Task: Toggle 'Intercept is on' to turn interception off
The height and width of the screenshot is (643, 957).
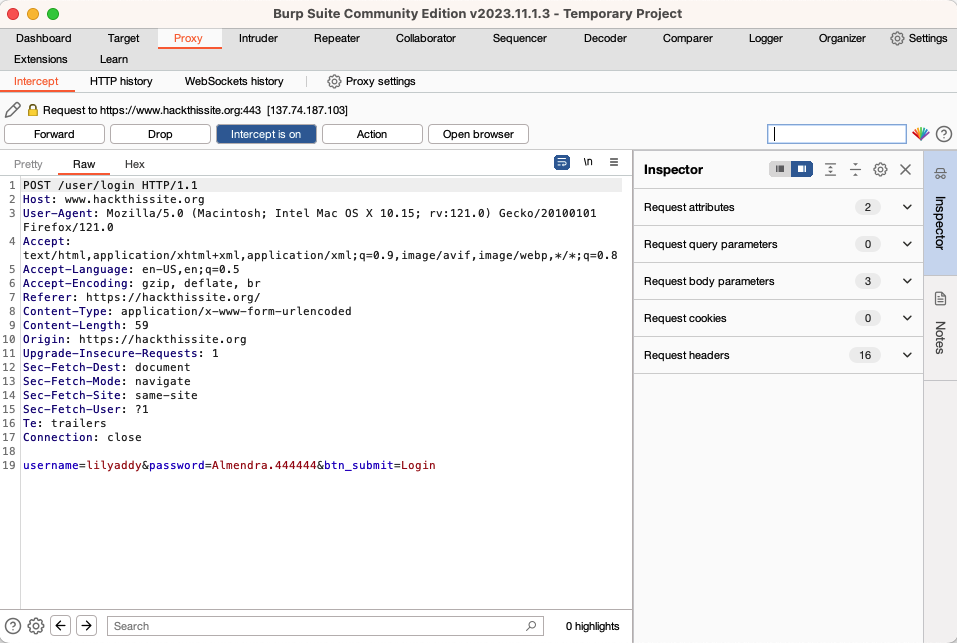Action: tap(266, 133)
